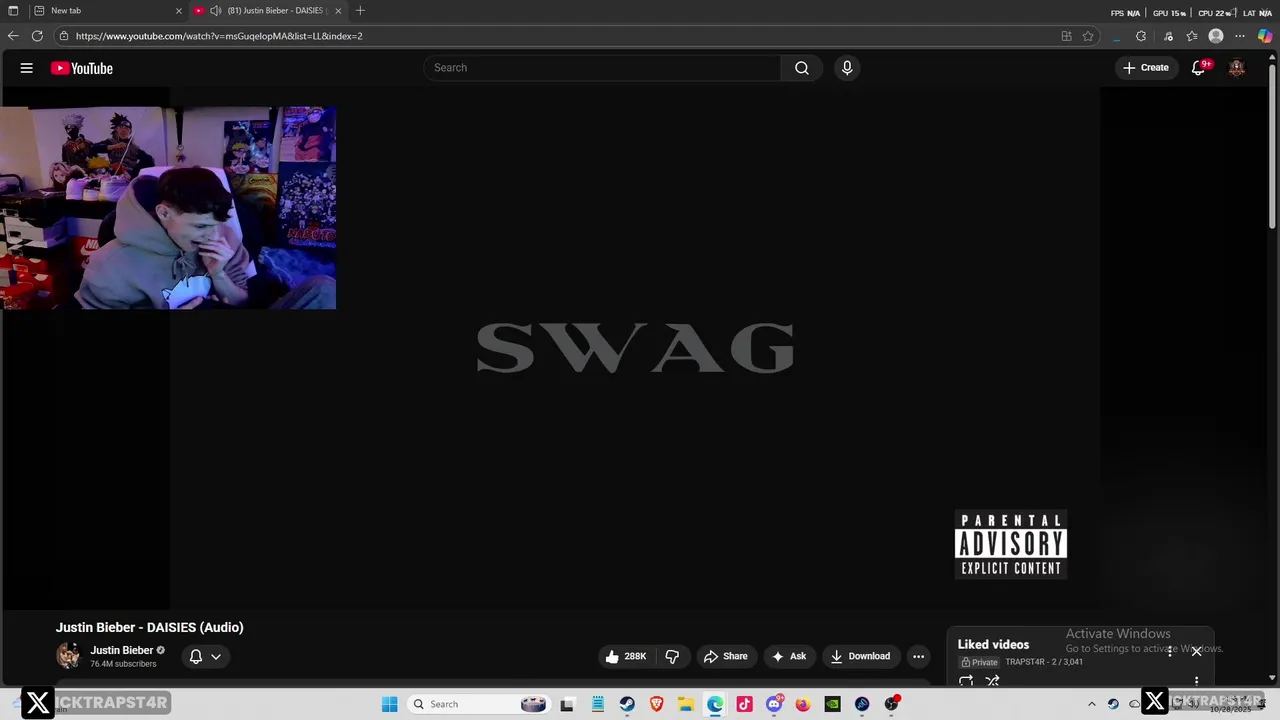Click the Private privacy badge
Screen dimensions: 1280x720
[979, 662]
